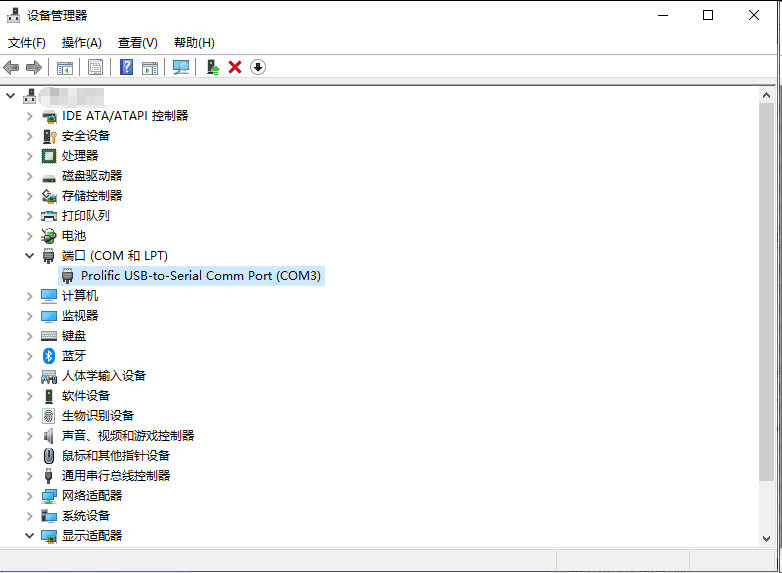
Task: Click the scrollbar up arrow
Action: tap(767, 95)
